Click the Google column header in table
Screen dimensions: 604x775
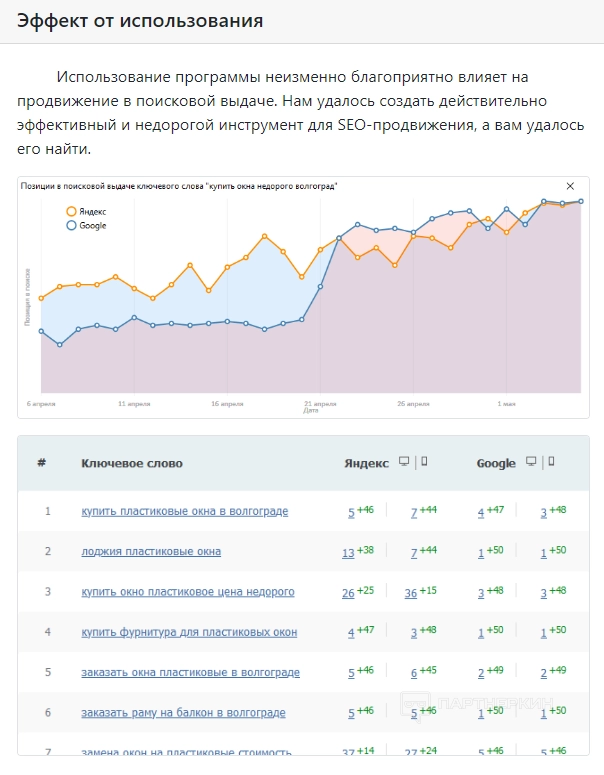(496, 463)
